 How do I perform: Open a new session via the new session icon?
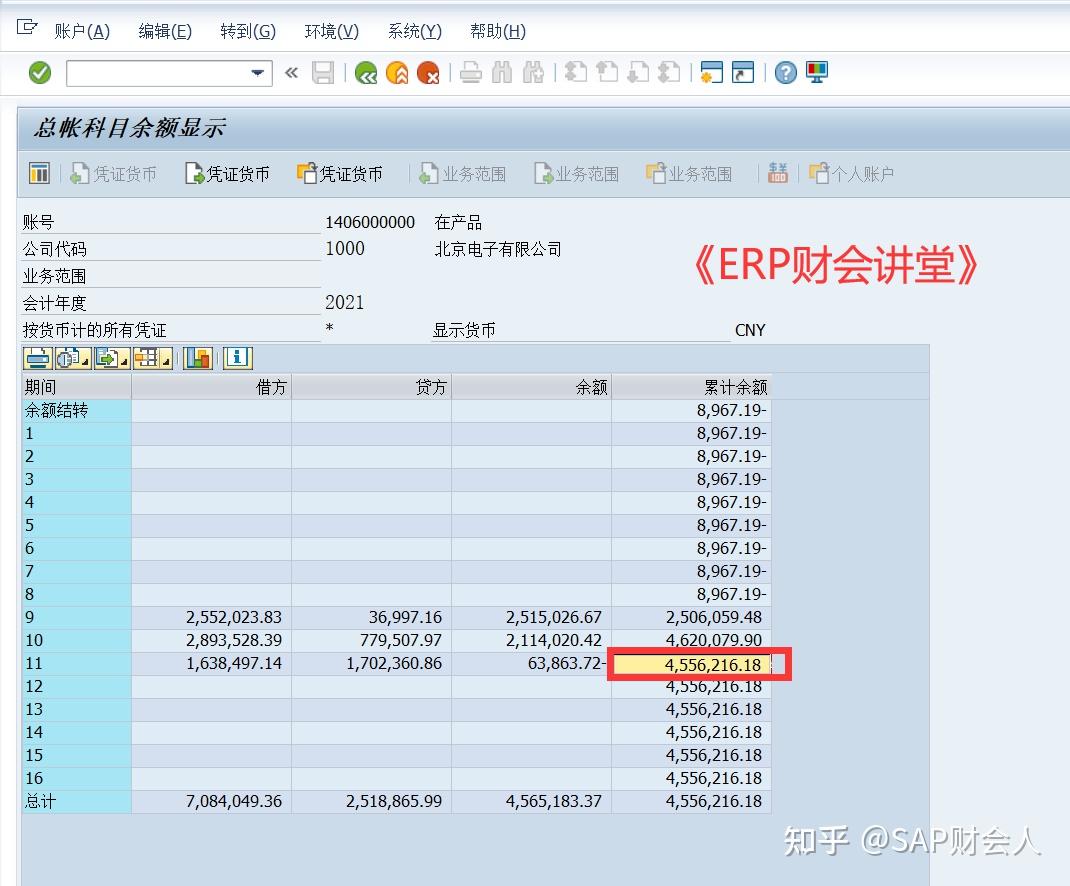[x=711, y=72]
